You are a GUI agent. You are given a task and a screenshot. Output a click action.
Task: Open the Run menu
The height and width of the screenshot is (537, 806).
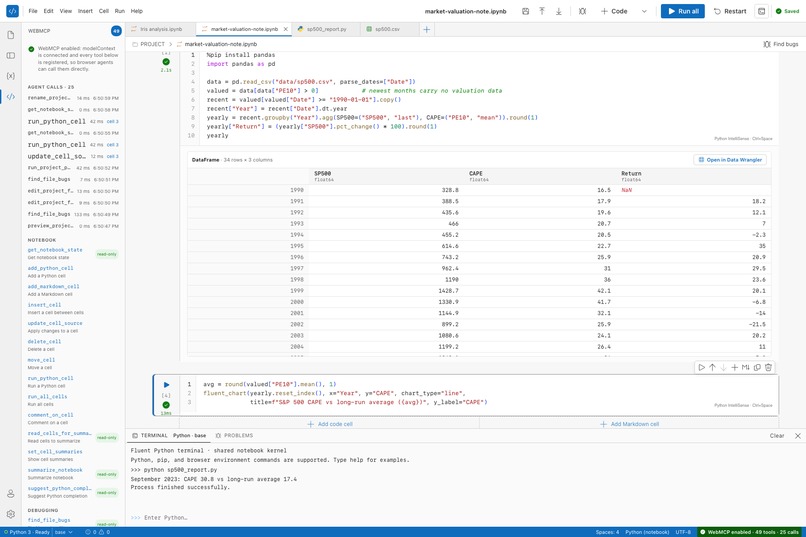point(120,11)
